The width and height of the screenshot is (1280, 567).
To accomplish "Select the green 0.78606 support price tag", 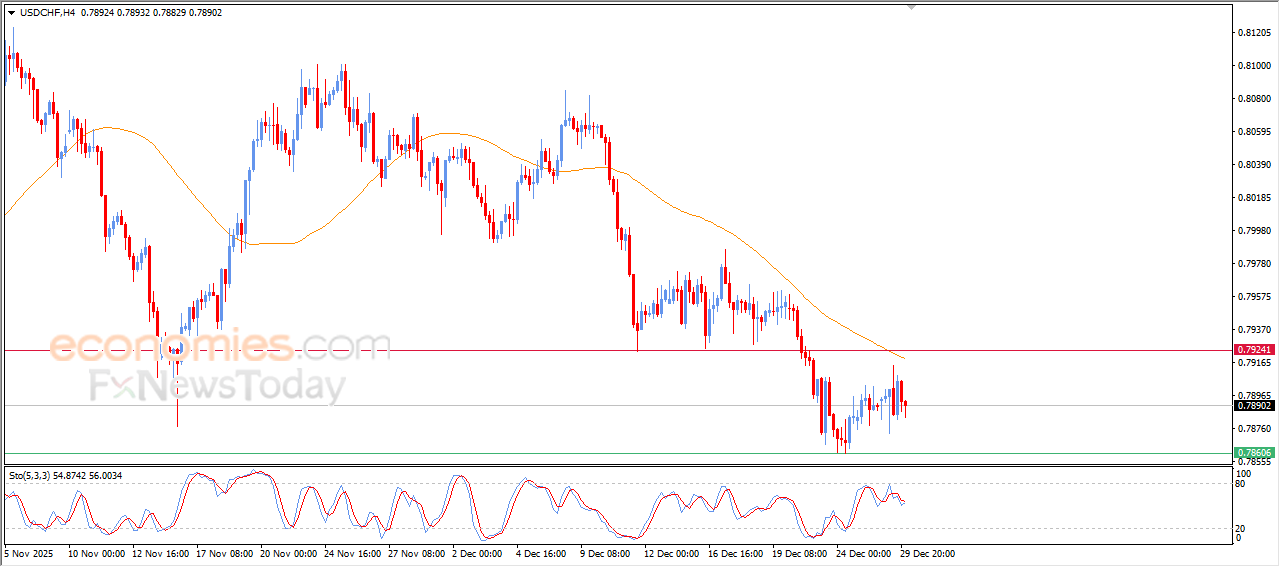I will [1253, 453].
